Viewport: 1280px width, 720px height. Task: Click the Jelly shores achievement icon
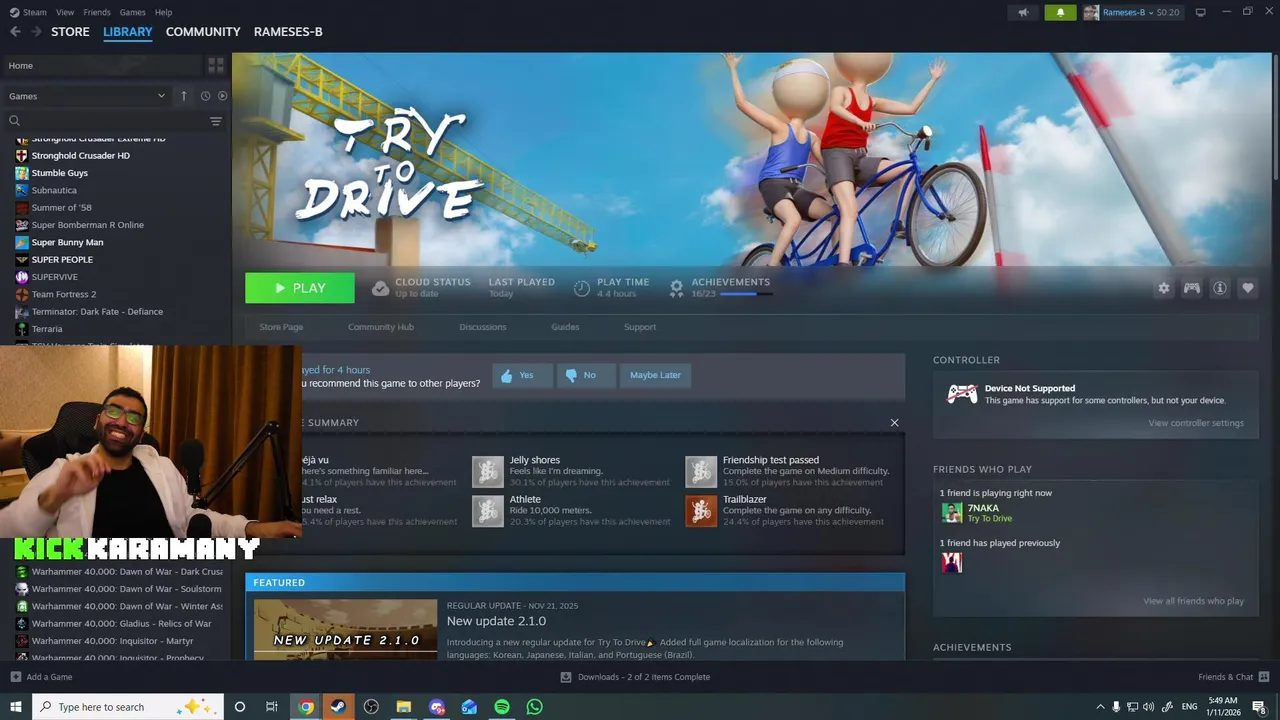pyautogui.click(x=488, y=471)
